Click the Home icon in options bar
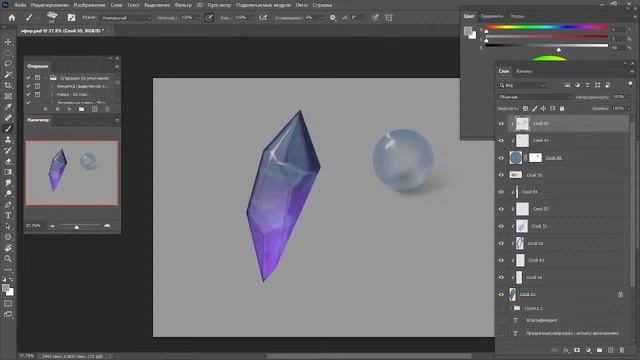 click(x=12, y=18)
